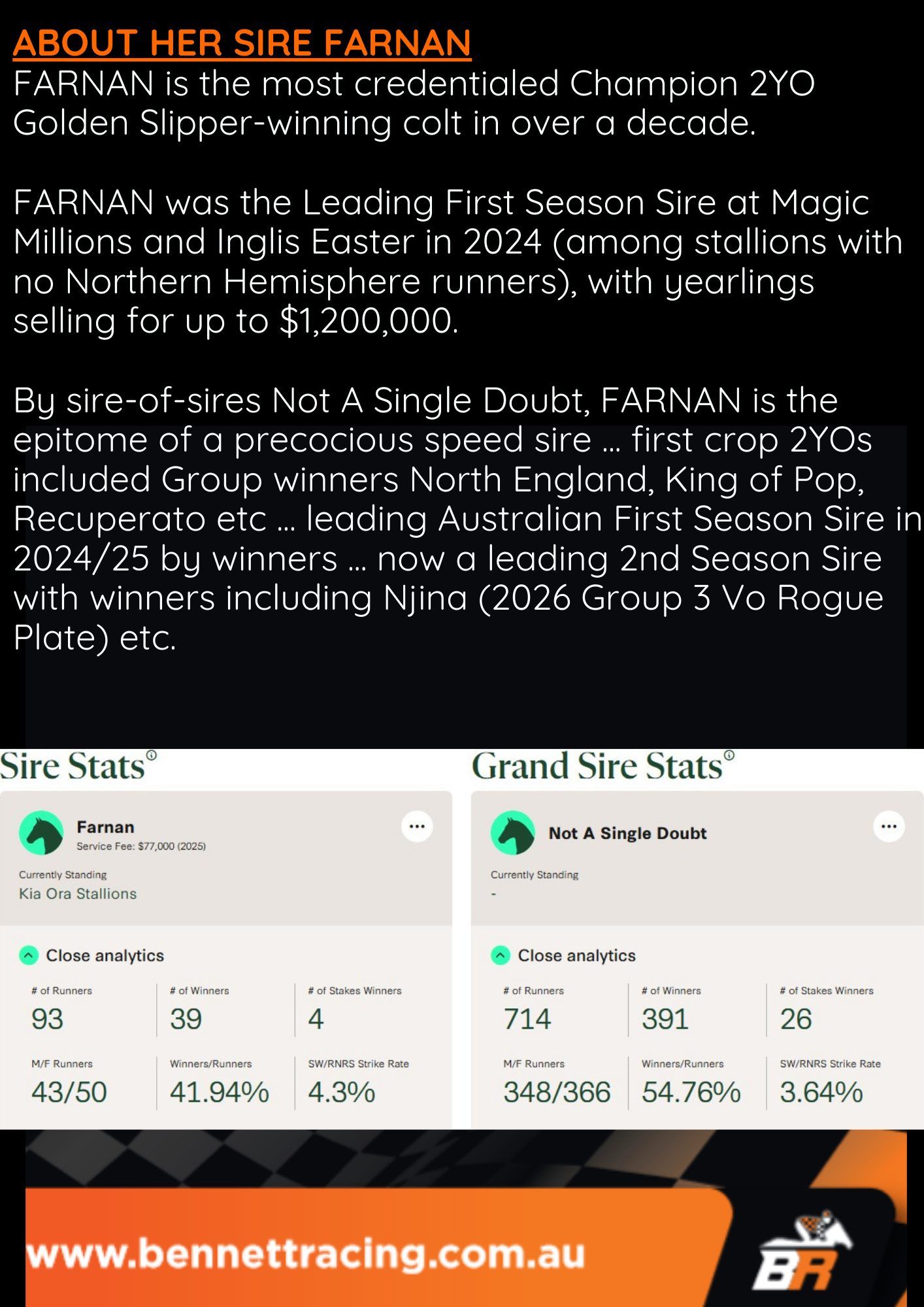This screenshot has height=1307, width=924.
Task: Click Not A Single Doubt's 714 runners figure
Action: coord(527,1019)
